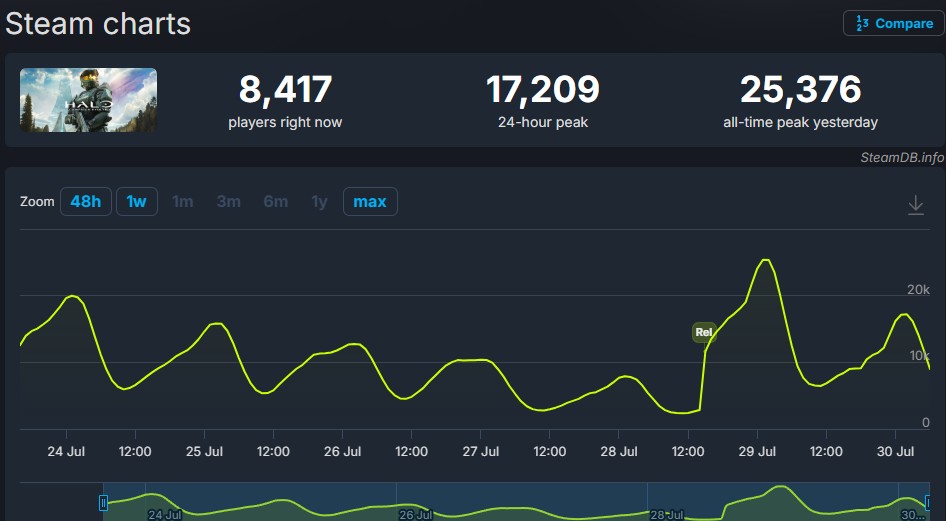This screenshot has width=946, height=521.
Task: Click the 25,376 all-time peak figure
Action: pos(801,90)
